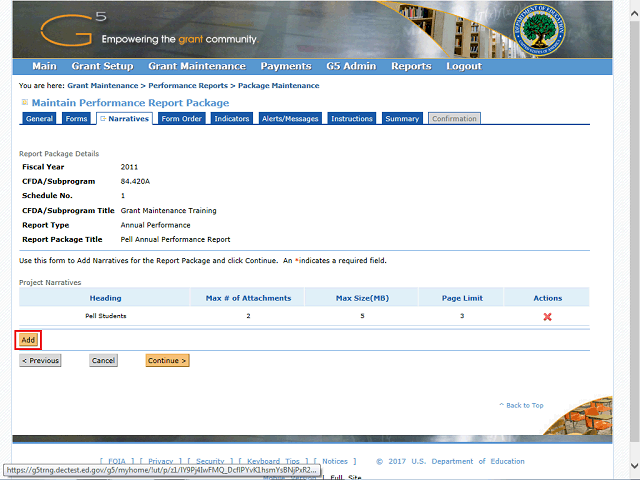Open the G5 Admin menu

[351, 66]
